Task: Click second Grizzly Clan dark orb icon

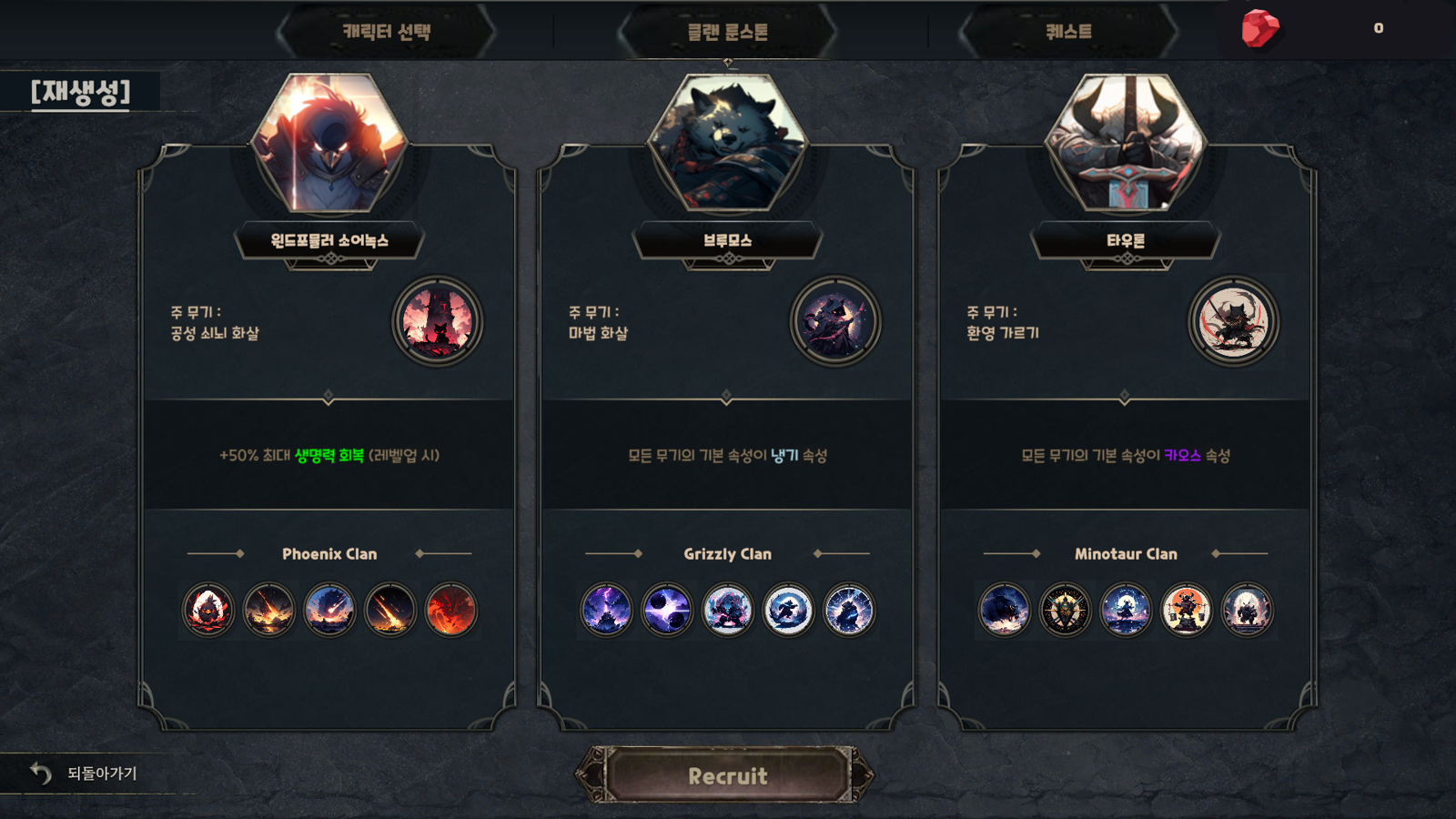Action: [x=667, y=609]
